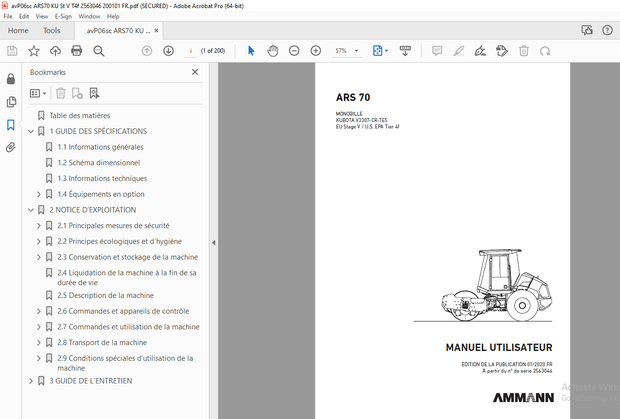Print the file with printer icon

click(x=77, y=51)
